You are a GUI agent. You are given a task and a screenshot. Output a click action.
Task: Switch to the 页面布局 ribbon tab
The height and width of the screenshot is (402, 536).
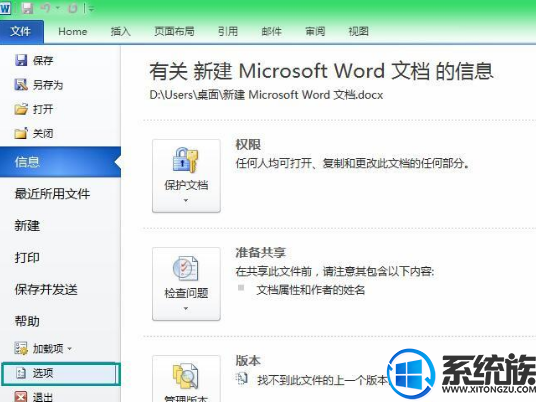click(174, 31)
